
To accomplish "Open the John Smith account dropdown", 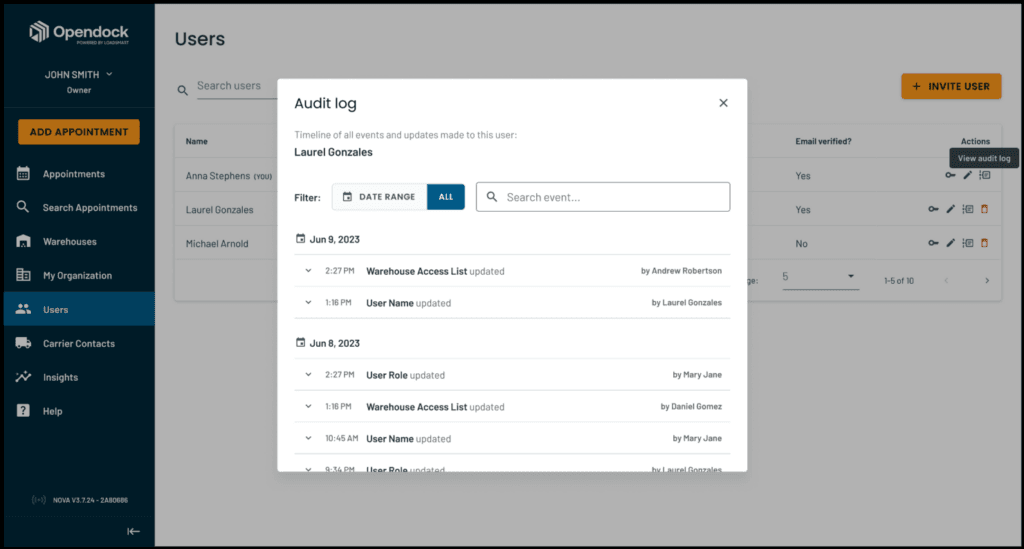I will click(78, 74).
